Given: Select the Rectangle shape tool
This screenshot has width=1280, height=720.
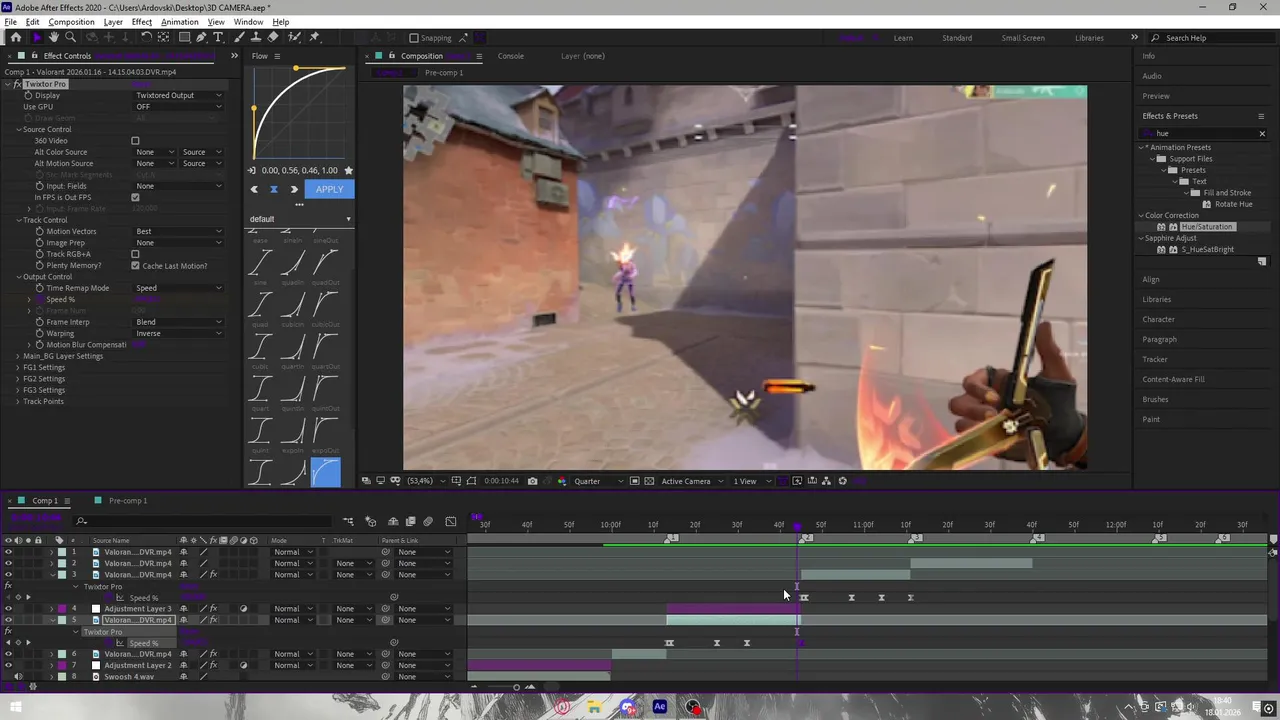Looking at the screenshot, I should coord(184,37).
